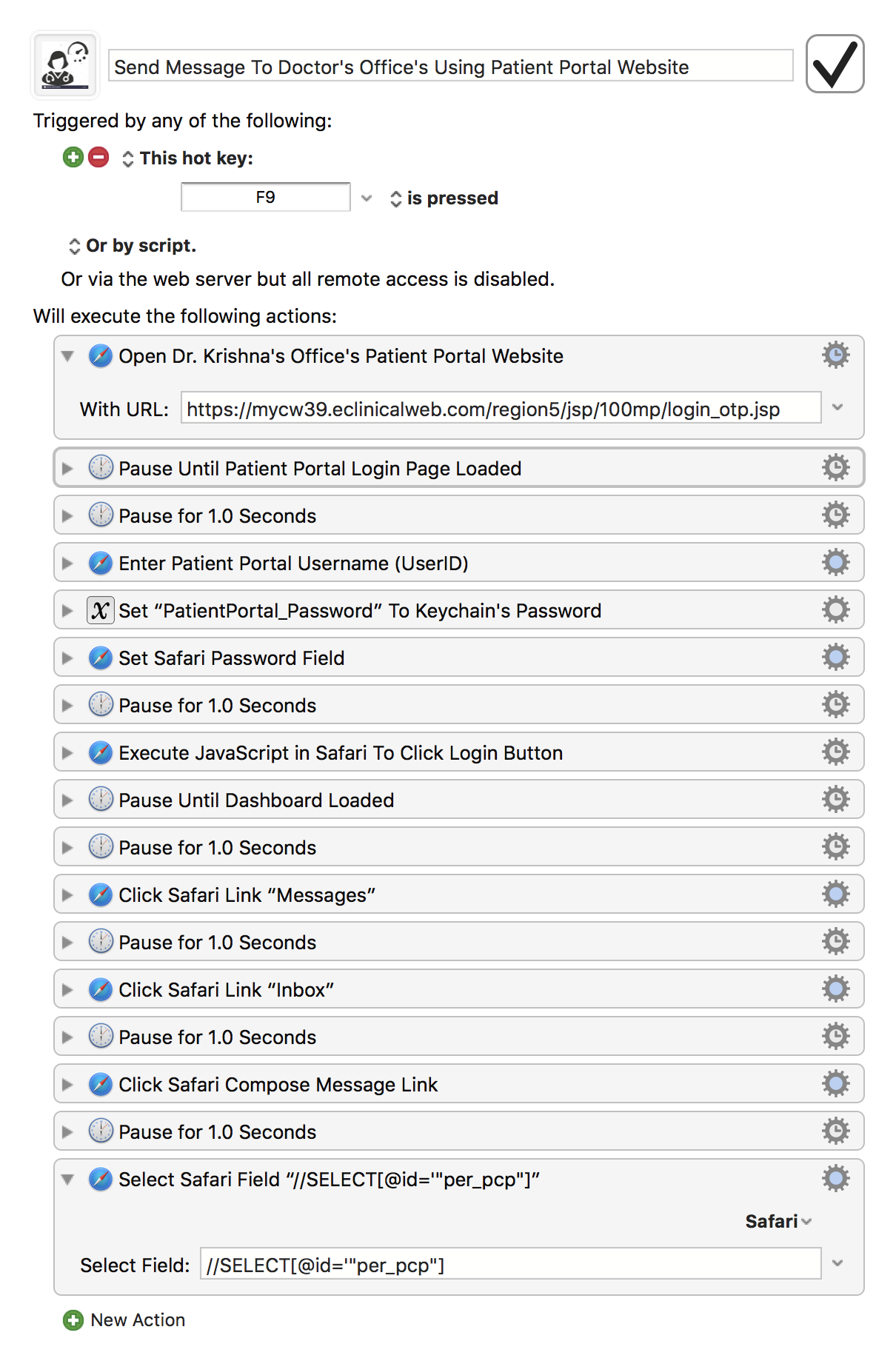Click the macro name title field

click(x=451, y=67)
